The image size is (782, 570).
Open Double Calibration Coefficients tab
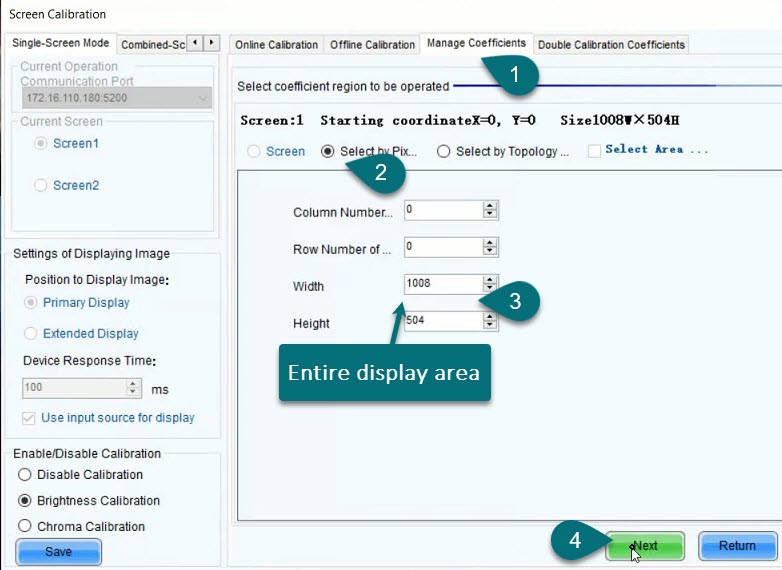tap(611, 45)
